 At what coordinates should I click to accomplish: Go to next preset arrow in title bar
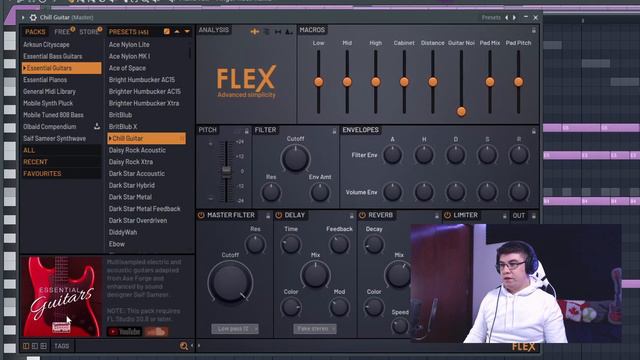[x=514, y=18]
